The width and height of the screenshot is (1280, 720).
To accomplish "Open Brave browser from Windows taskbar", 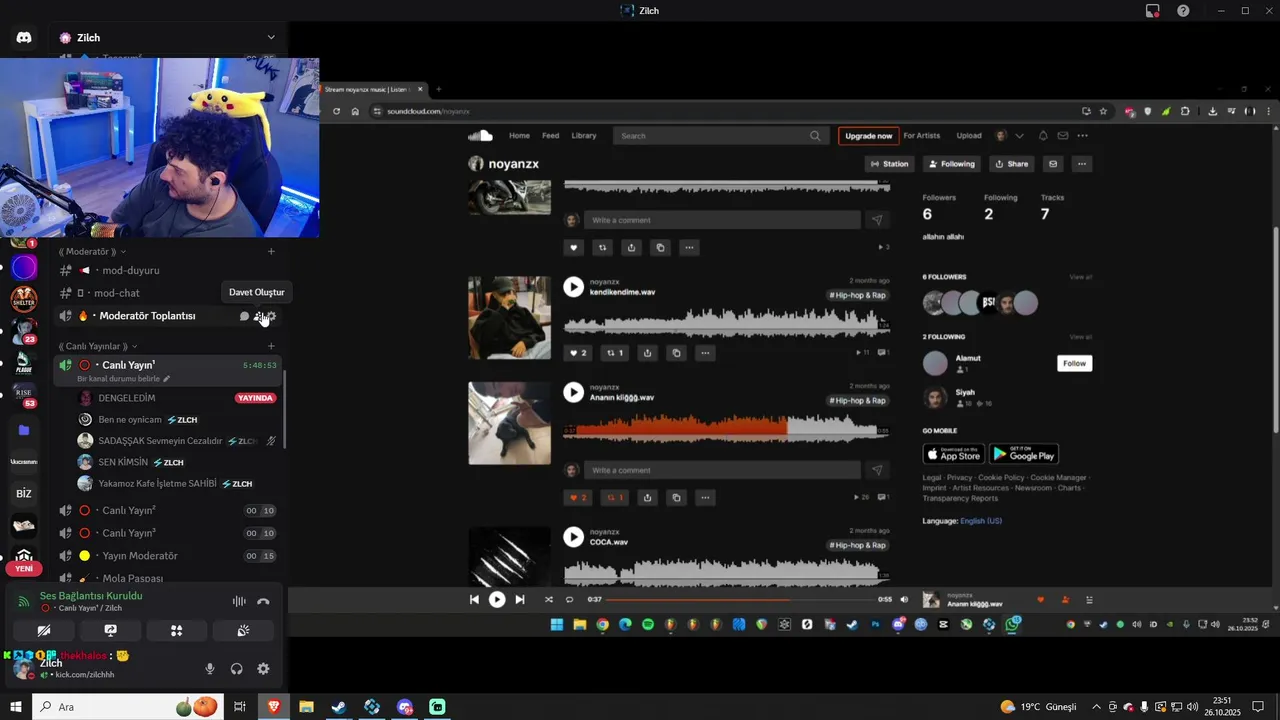I will click(x=274, y=707).
